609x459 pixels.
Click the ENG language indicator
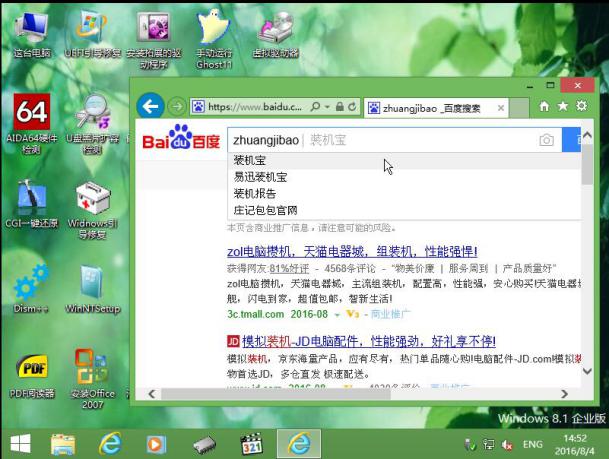point(532,444)
